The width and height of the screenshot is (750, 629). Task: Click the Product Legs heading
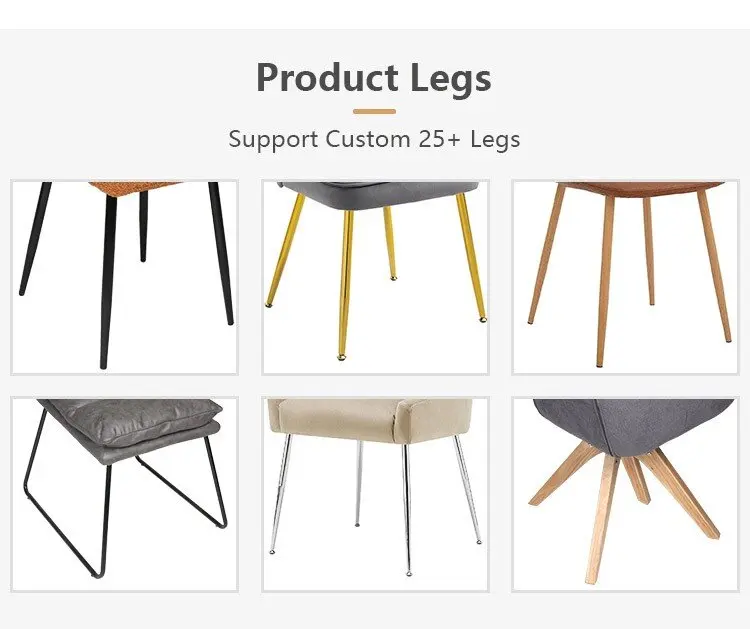click(374, 78)
